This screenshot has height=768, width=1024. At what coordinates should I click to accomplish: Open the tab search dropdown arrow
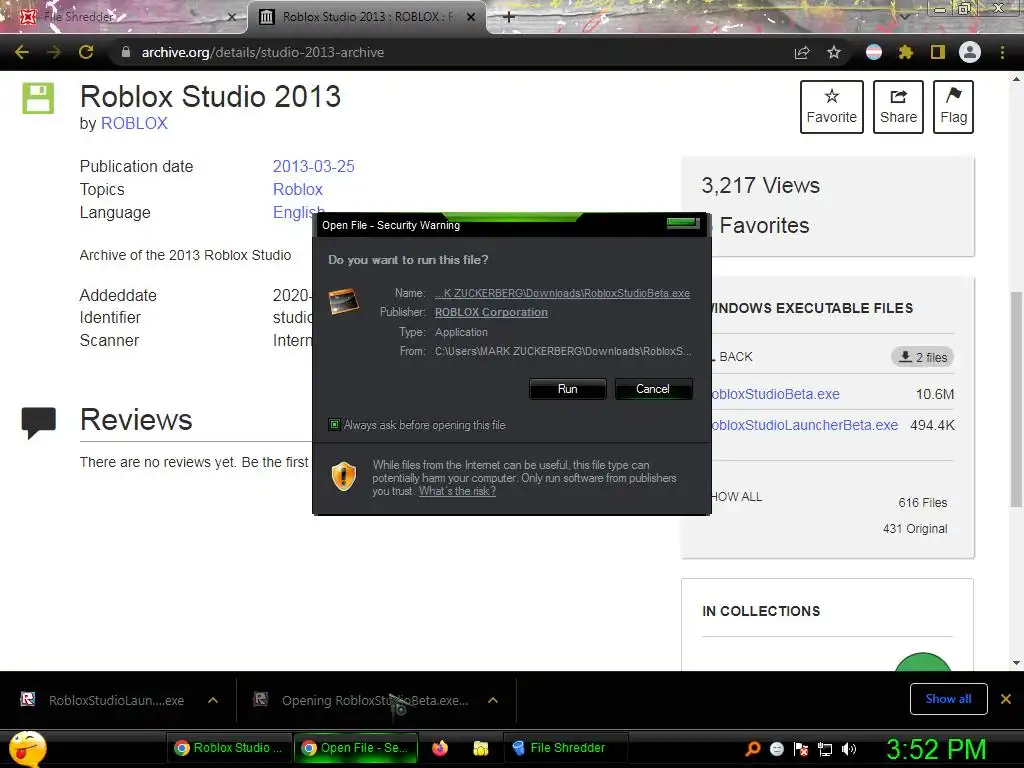coord(904,17)
